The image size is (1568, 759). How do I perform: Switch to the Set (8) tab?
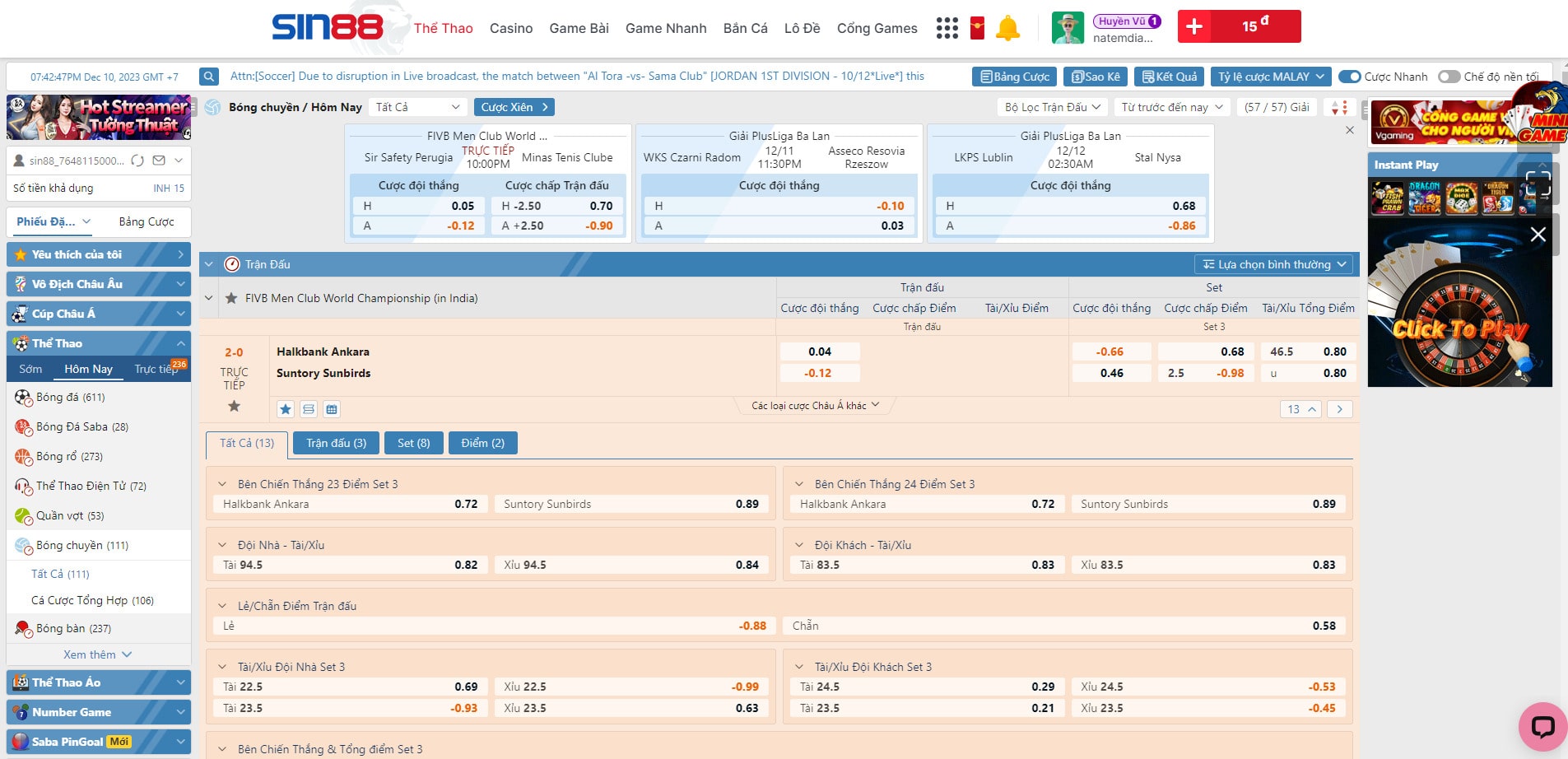pos(413,443)
